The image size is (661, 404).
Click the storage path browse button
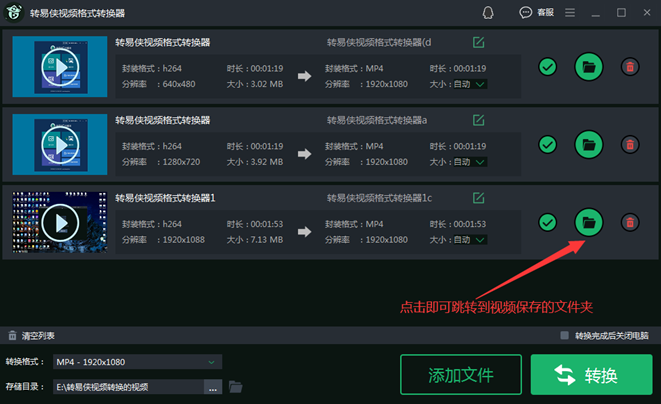(213, 386)
